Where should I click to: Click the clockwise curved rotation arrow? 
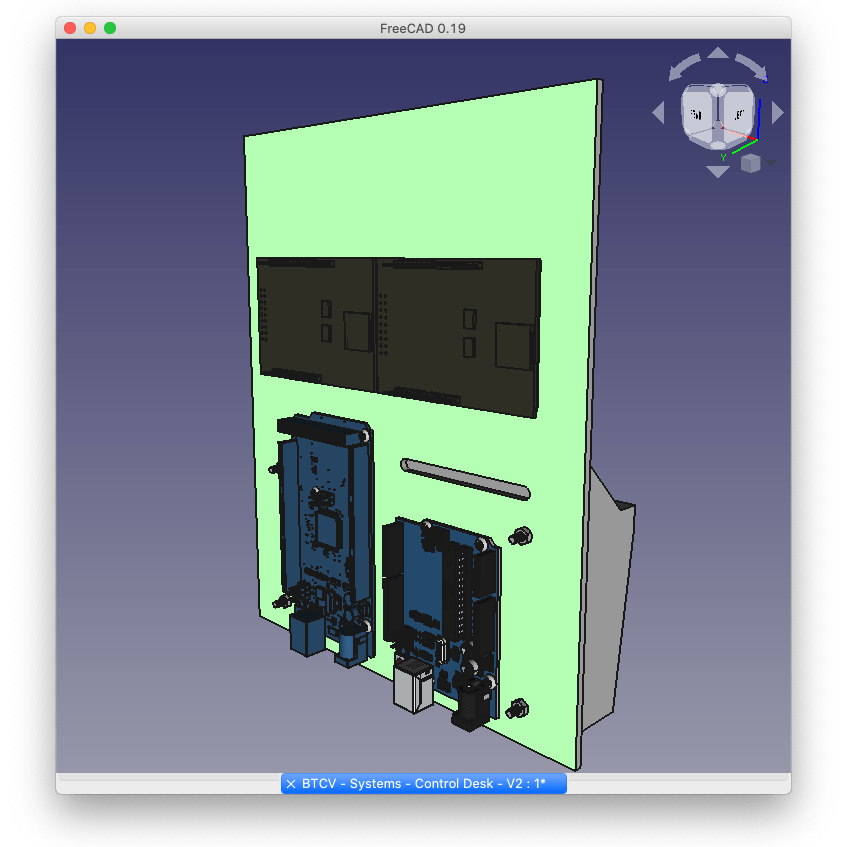752,66
